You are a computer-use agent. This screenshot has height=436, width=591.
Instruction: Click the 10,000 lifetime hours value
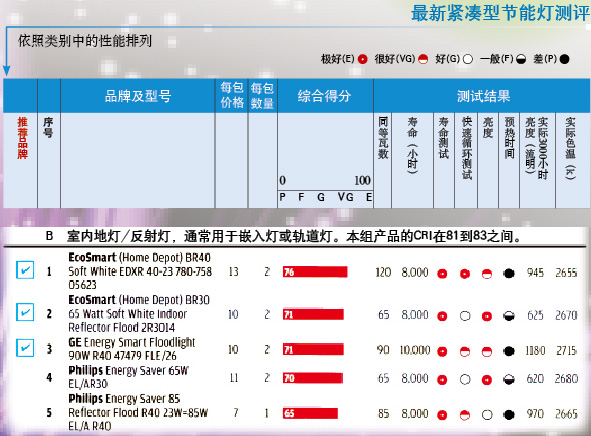click(415, 350)
